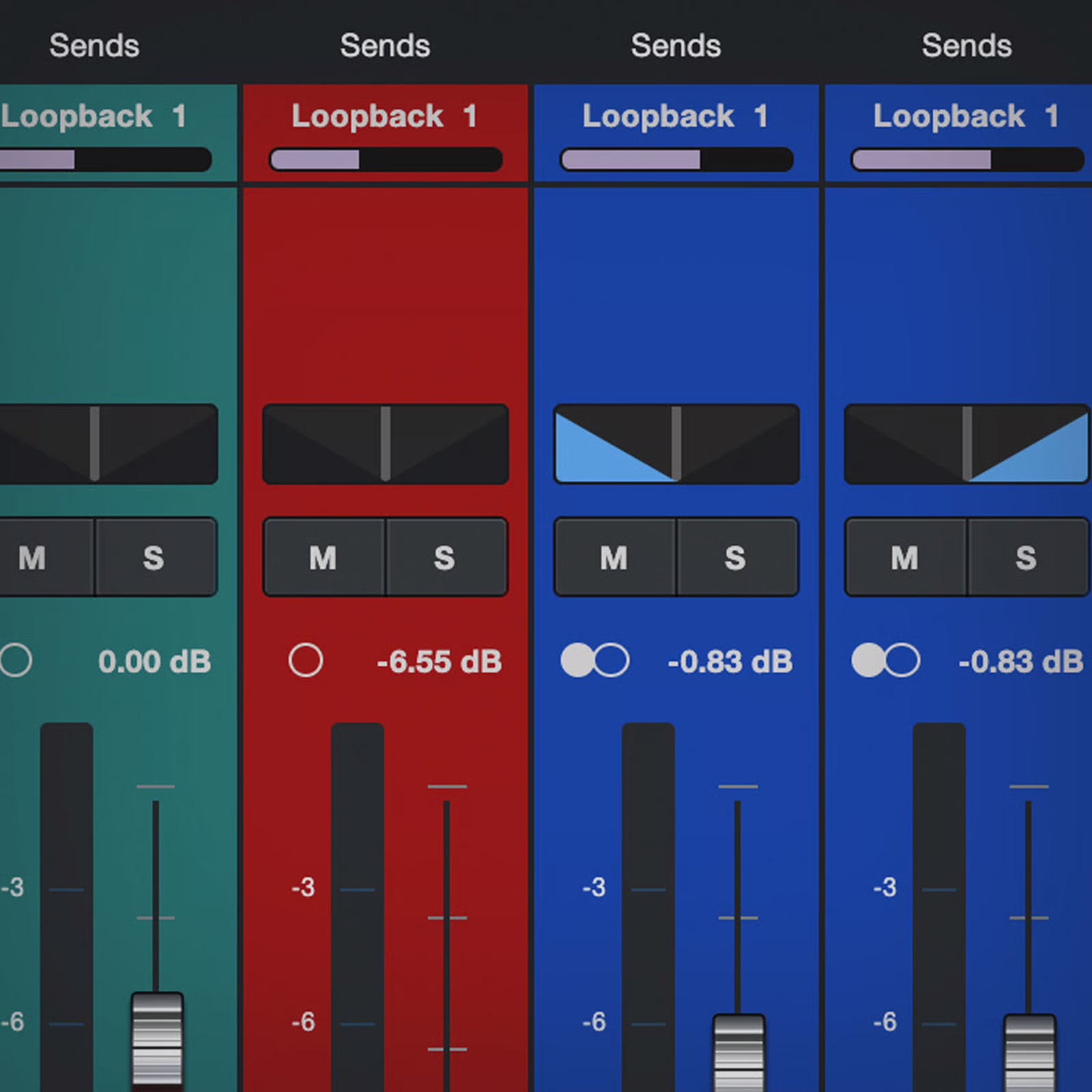Click the mono mode icon on the teal channel

click(16, 660)
